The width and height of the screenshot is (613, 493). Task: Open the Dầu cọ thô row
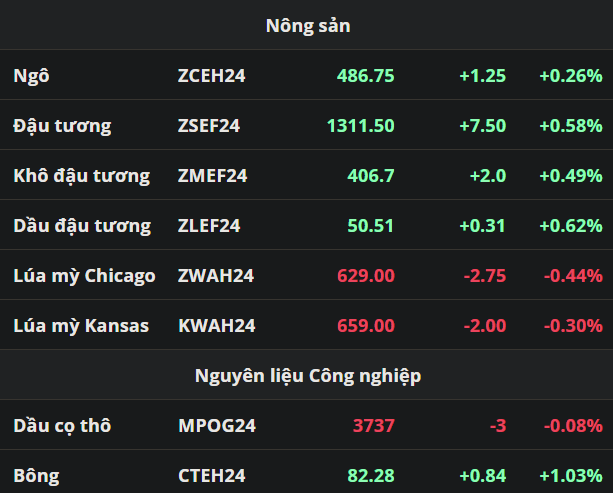point(62,426)
